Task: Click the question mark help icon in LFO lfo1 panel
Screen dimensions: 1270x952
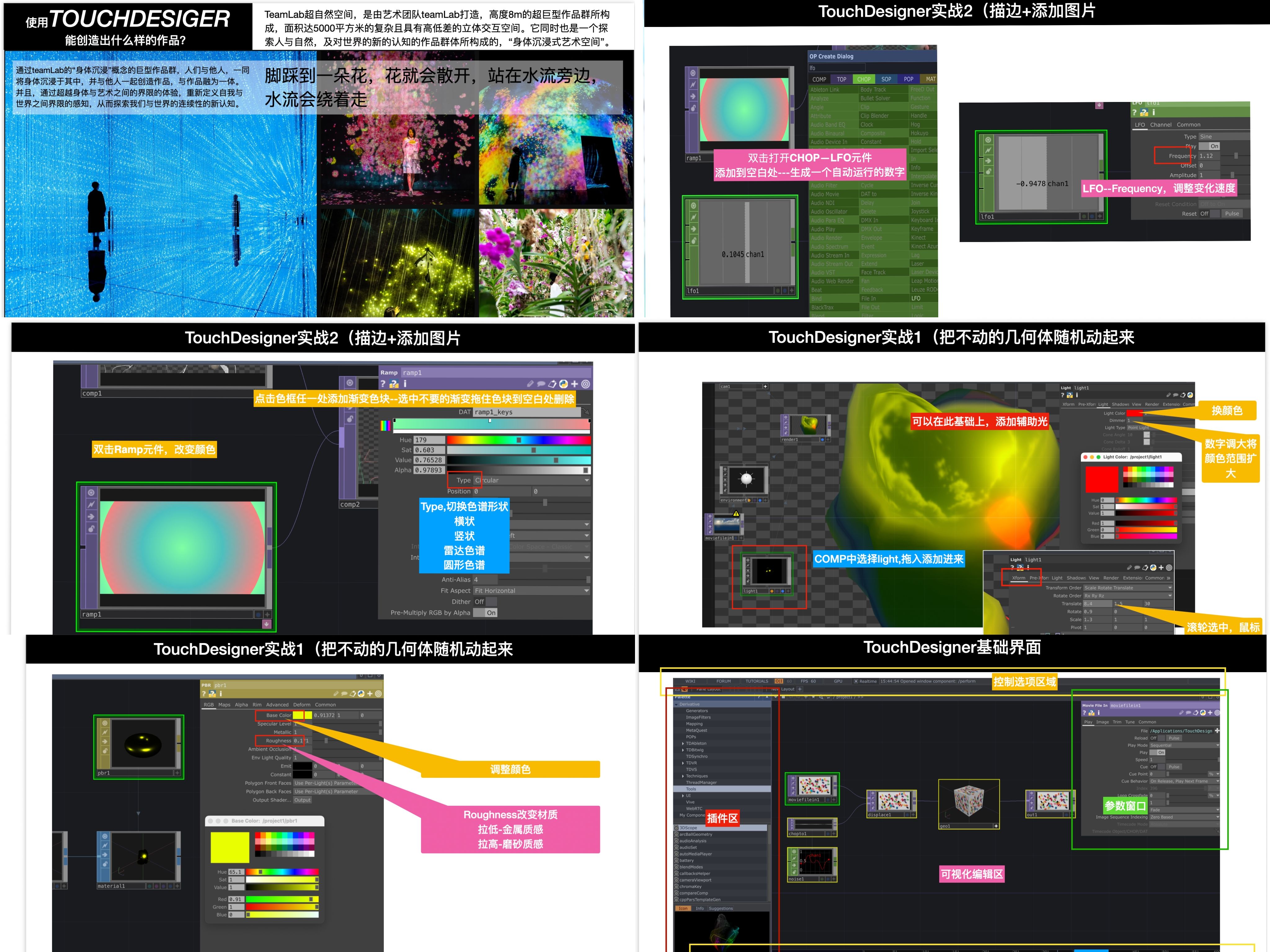Action: click(1135, 112)
